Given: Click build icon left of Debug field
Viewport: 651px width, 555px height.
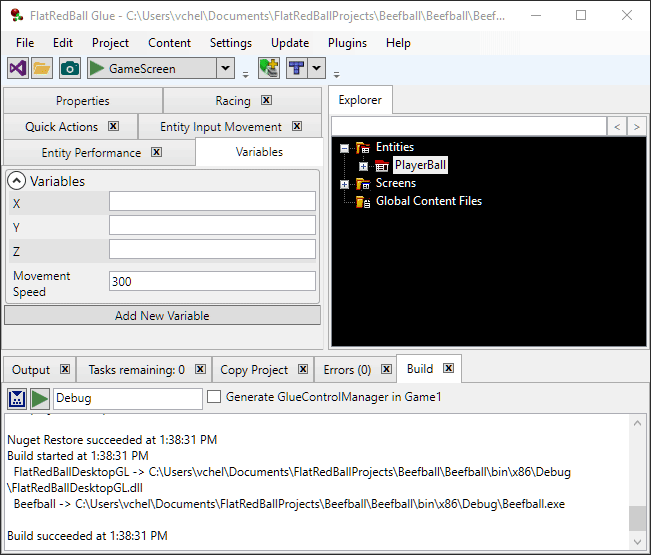Looking at the screenshot, I should click(17, 398).
